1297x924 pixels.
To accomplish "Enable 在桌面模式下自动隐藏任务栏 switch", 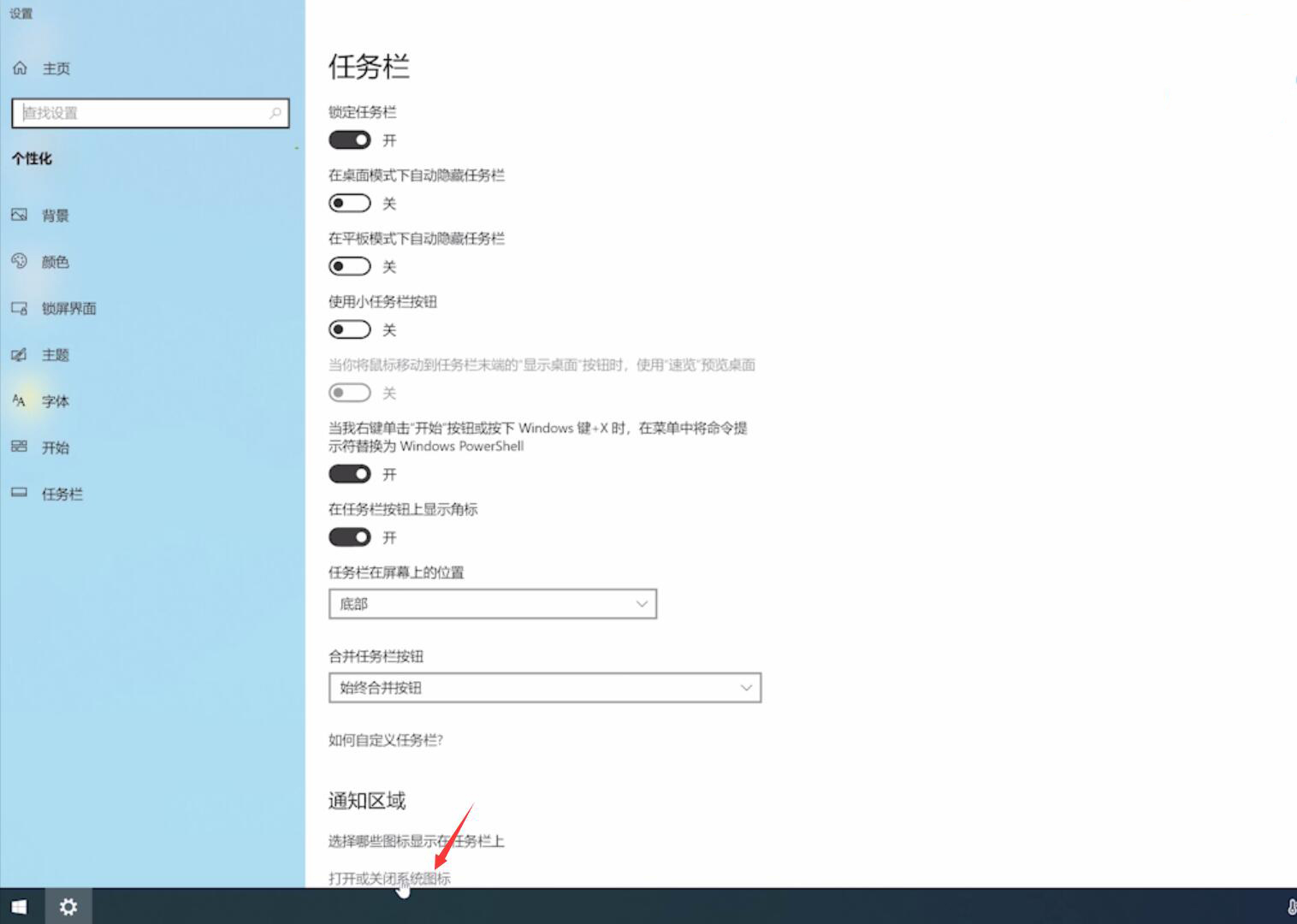I will point(350,203).
